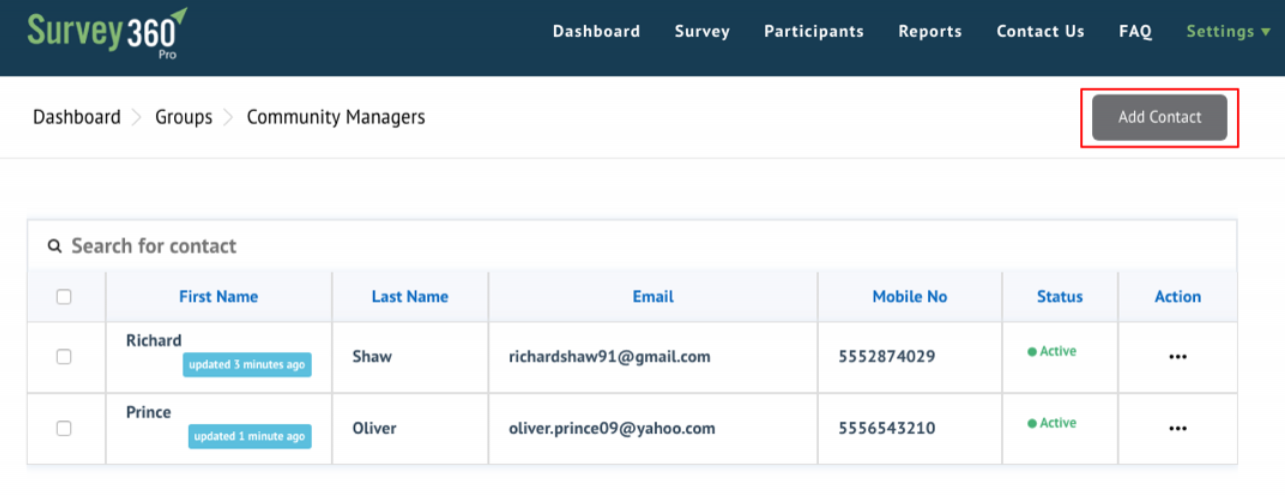
Task: Open three-dot action menu for Richard
Action: (x=1177, y=357)
